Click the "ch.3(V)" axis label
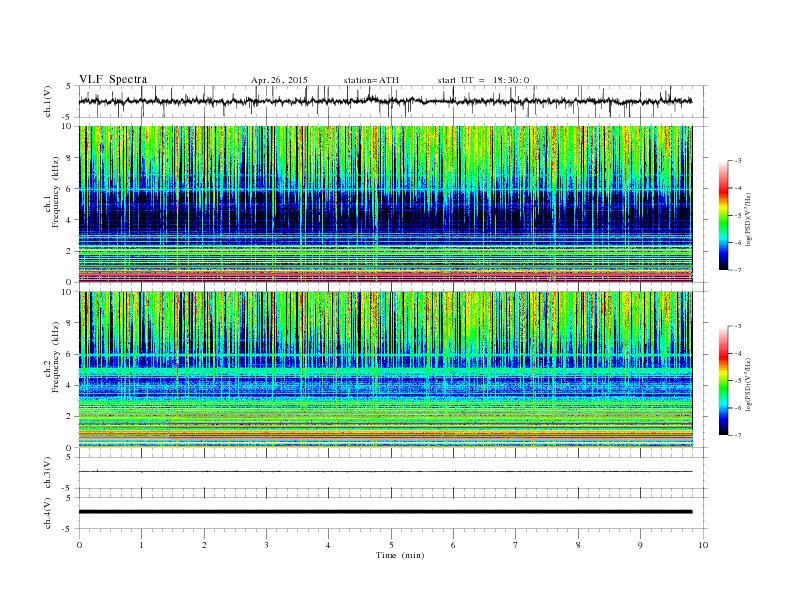The height and width of the screenshot is (612, 792). tap(48, 473)
